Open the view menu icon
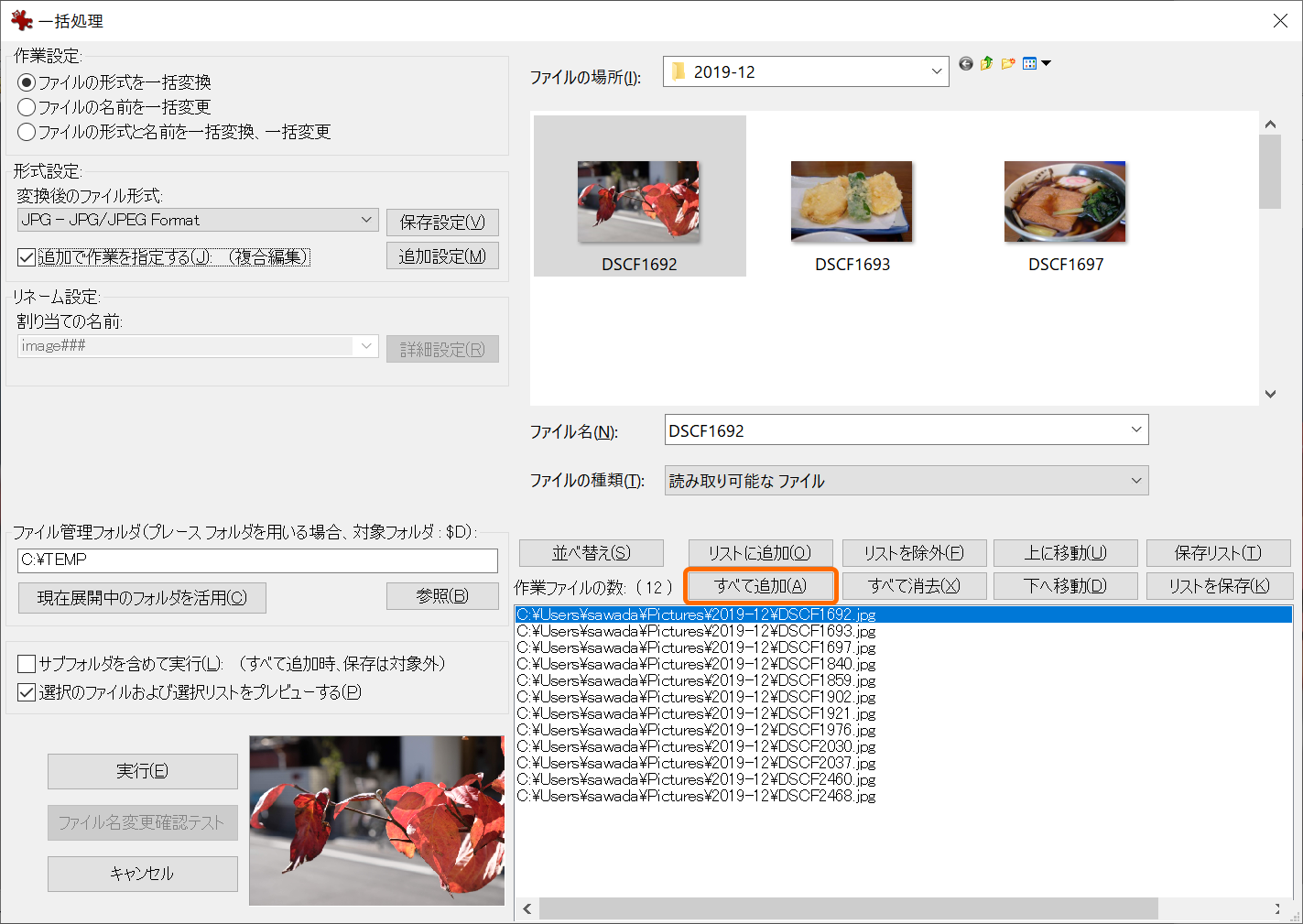 point(1036,63)
